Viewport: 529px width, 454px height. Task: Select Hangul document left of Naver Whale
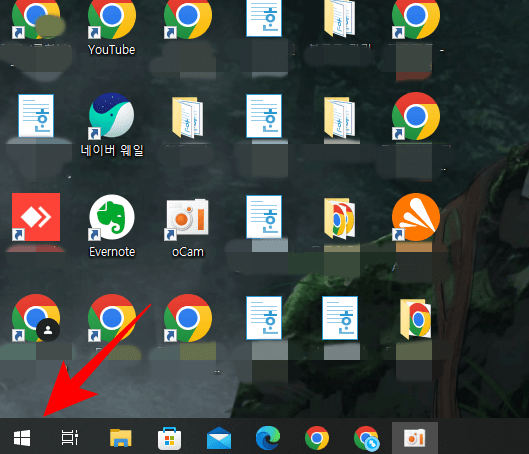click(36, 116)
